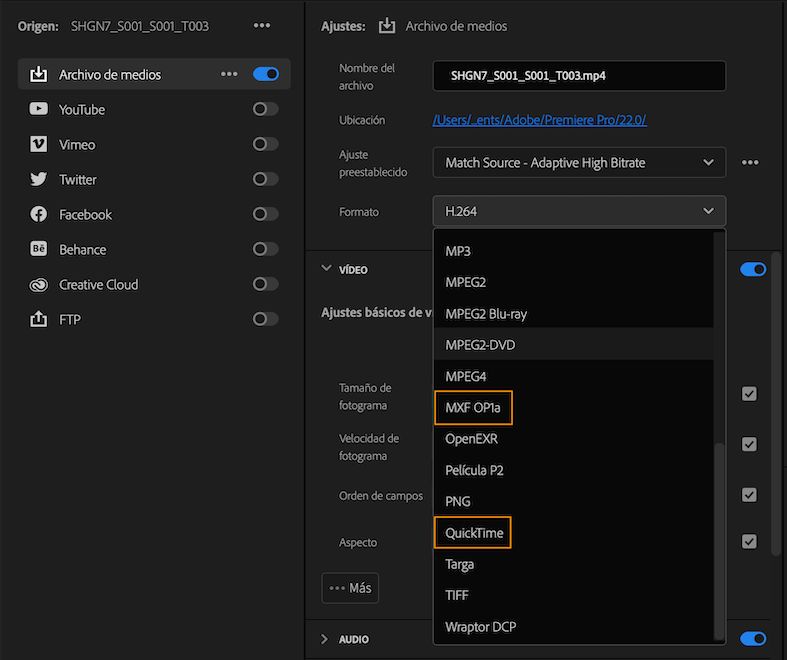The width and height of the screenshot is (787, 660).
Task: Click the format list scrollbar
Action: pos(719,540)
